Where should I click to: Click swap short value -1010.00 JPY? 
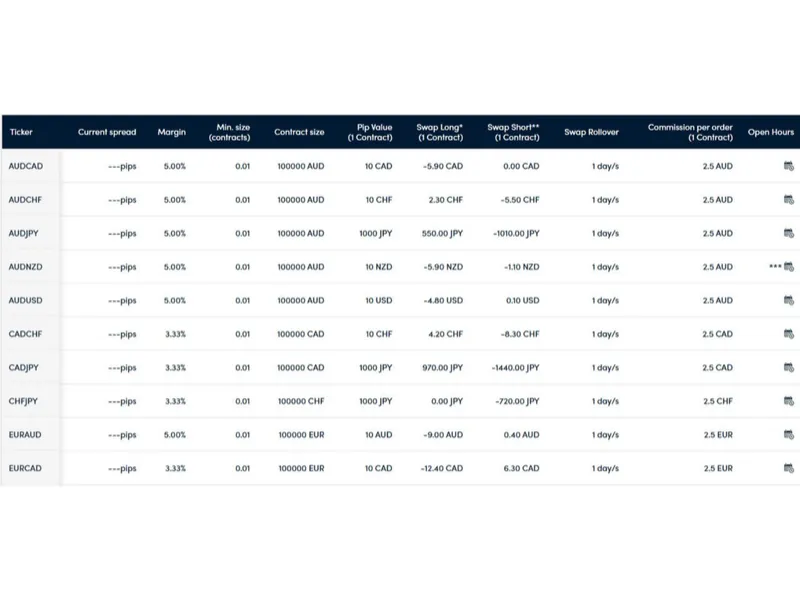tap(516, 234)
